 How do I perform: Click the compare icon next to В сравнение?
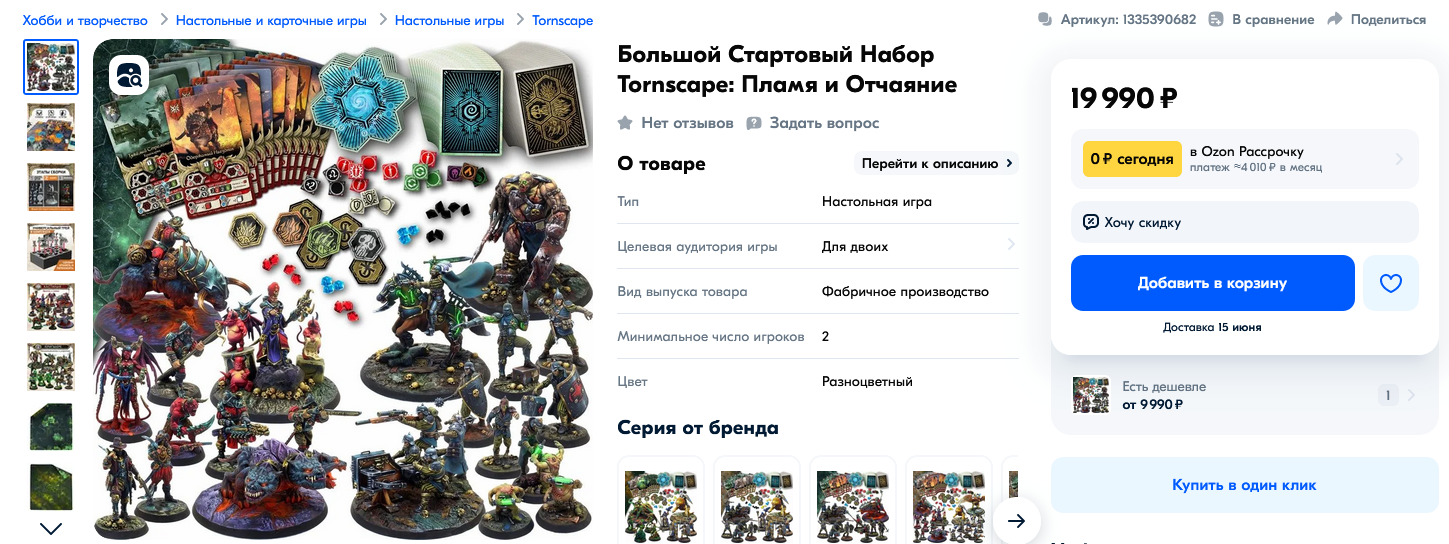tap(1216, 19)
